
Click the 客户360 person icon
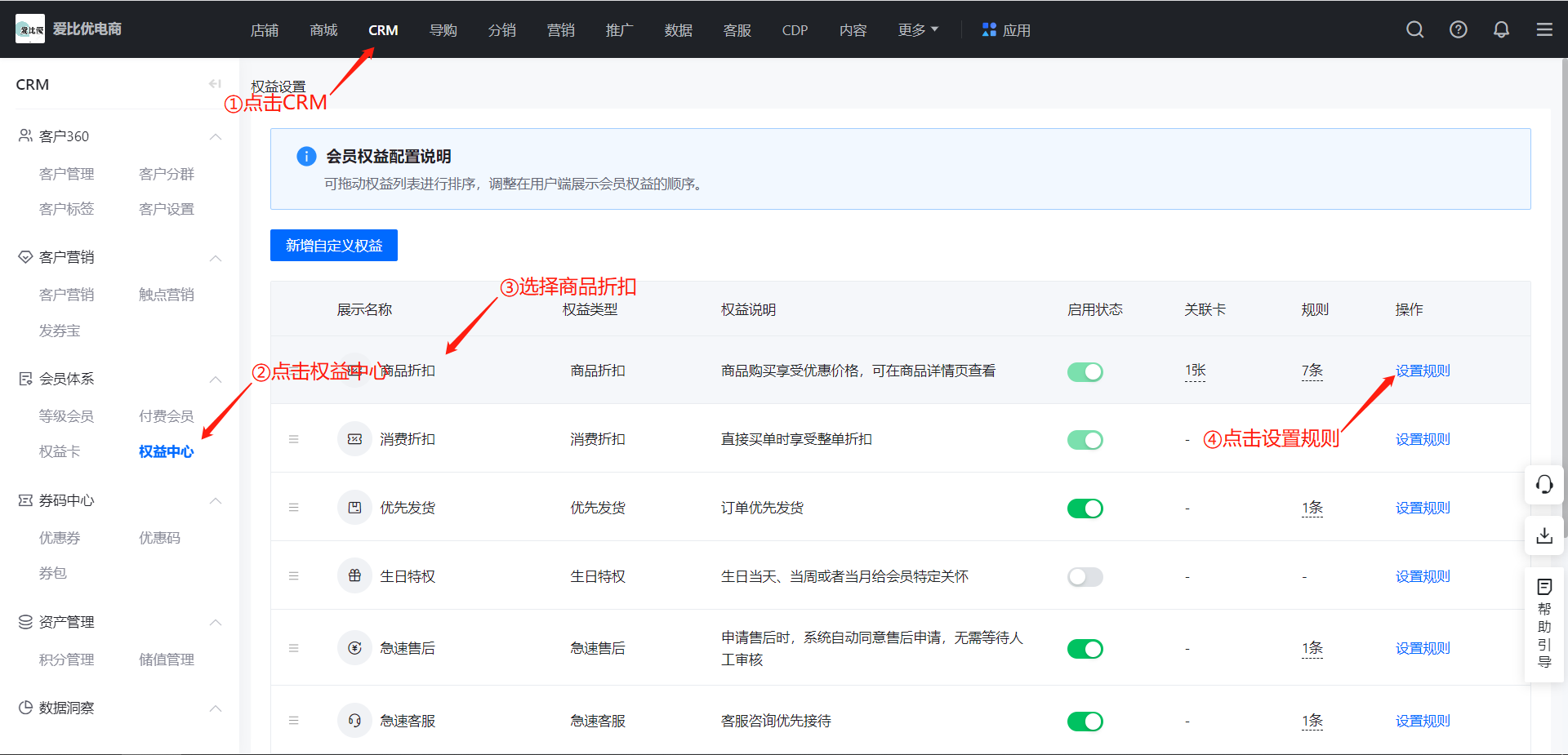(x=25, y=135)
